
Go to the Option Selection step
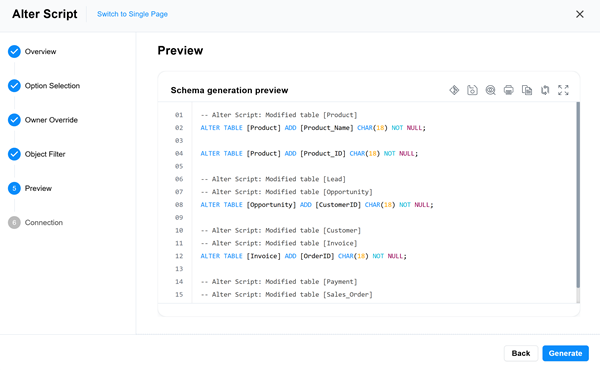52,86
